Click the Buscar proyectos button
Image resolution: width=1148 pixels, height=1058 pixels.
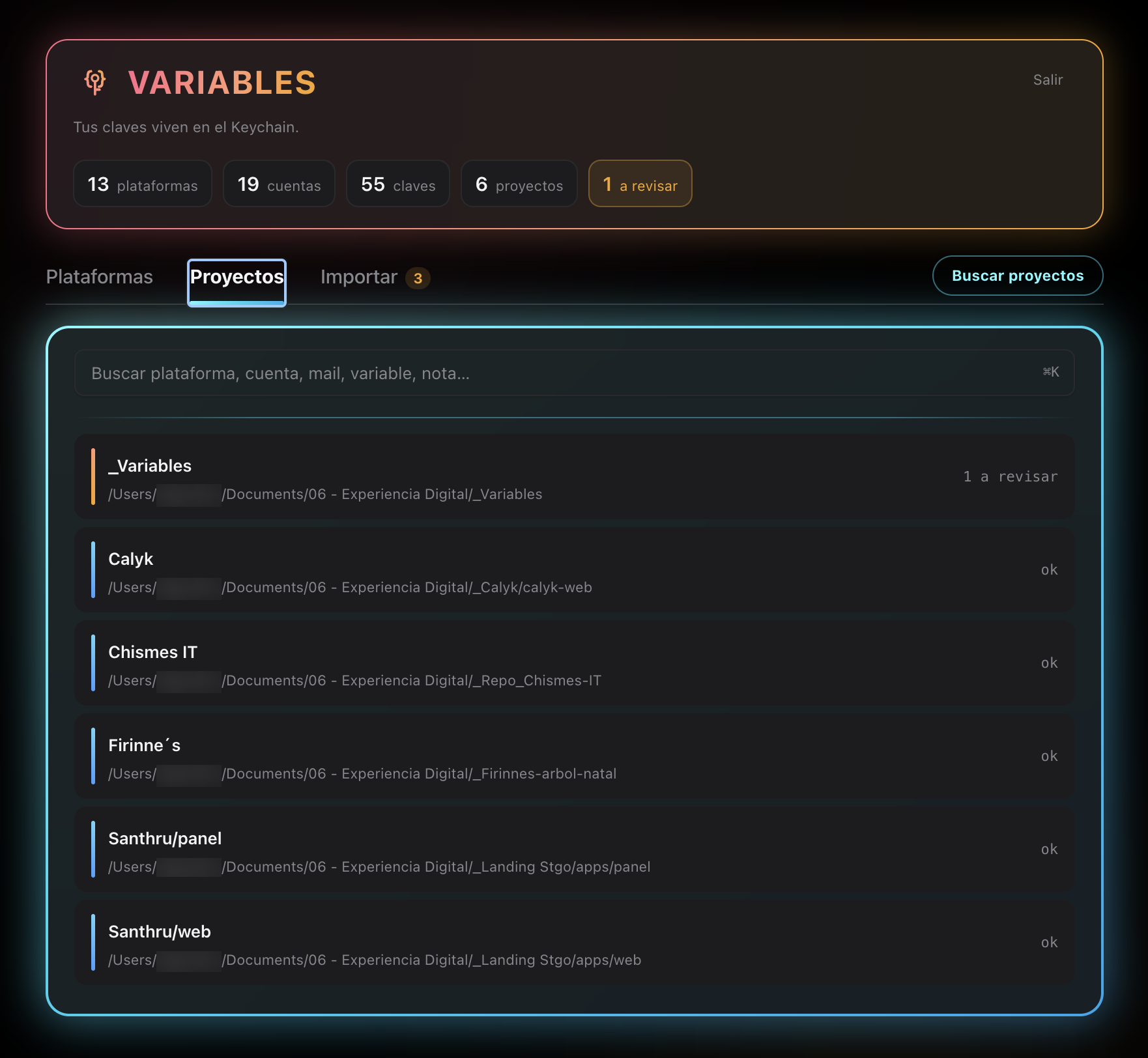tap(1018, 276)
